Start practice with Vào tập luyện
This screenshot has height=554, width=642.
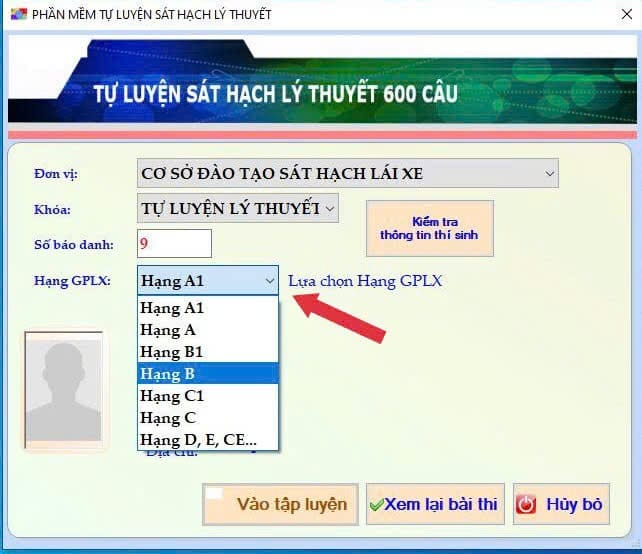pyautogui.click(x=280, y=504)
